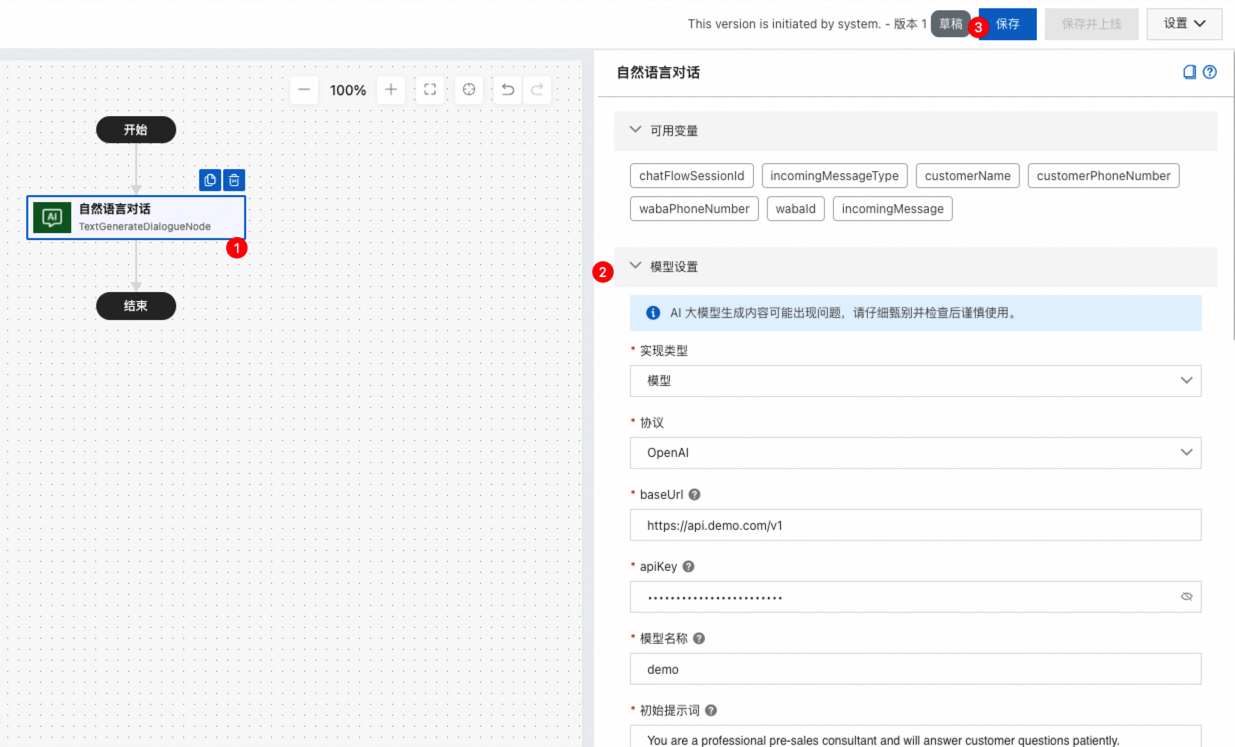The image size is (1235, 747).
Task: Click help icon next to 初始提示词
Action: [711, 711]
